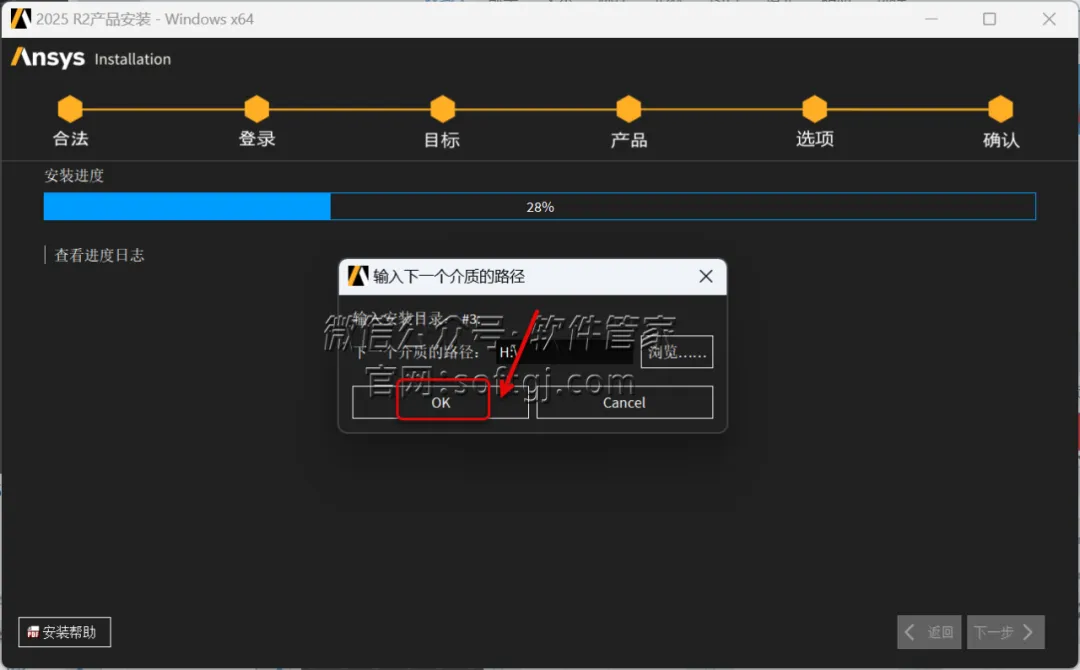Click the Ansys icon in the window title bar
Viewport: 1080px width, 670px height.
(x=20, y=19)
